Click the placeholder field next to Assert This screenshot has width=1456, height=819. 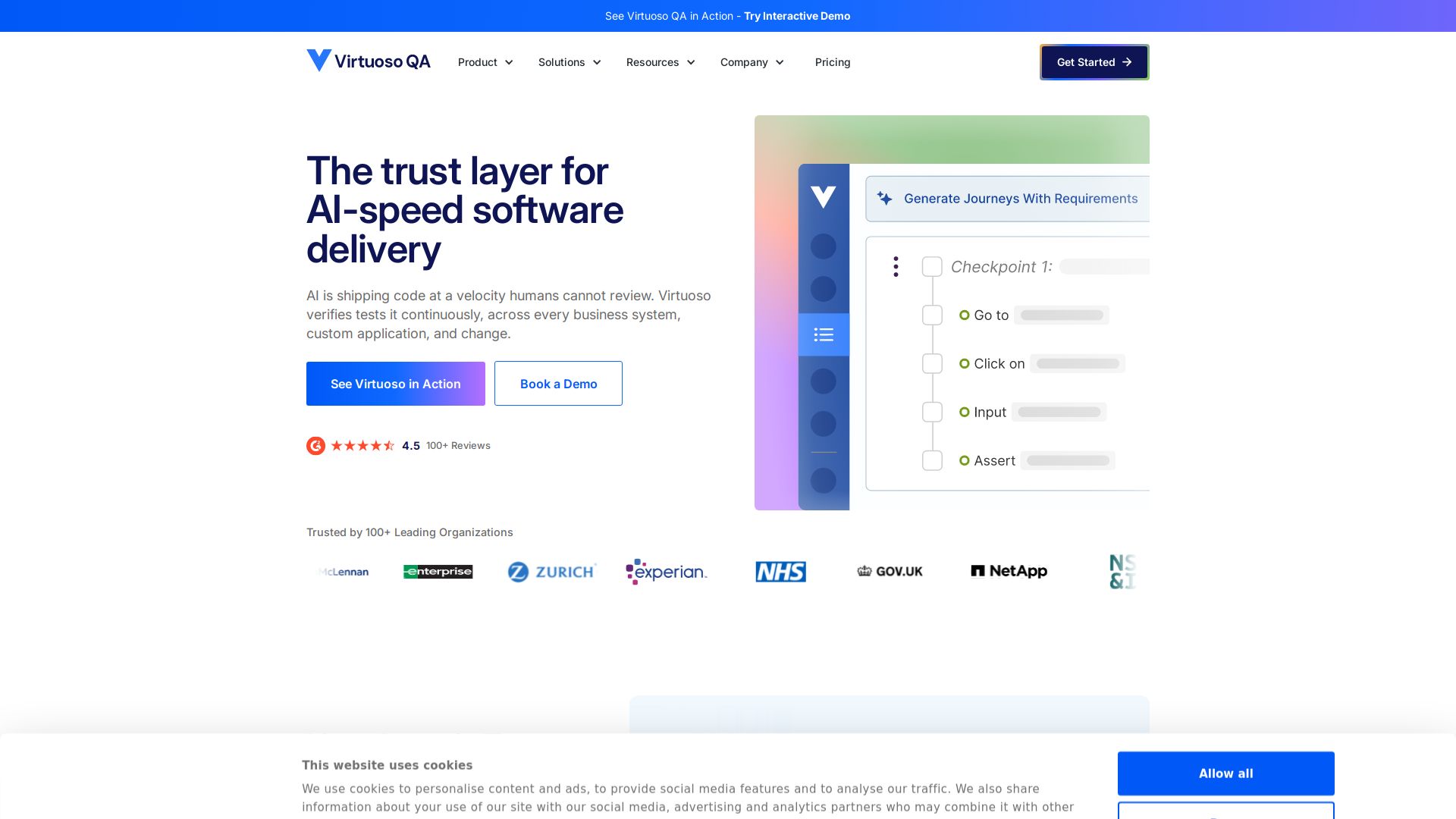point(1068,461)
